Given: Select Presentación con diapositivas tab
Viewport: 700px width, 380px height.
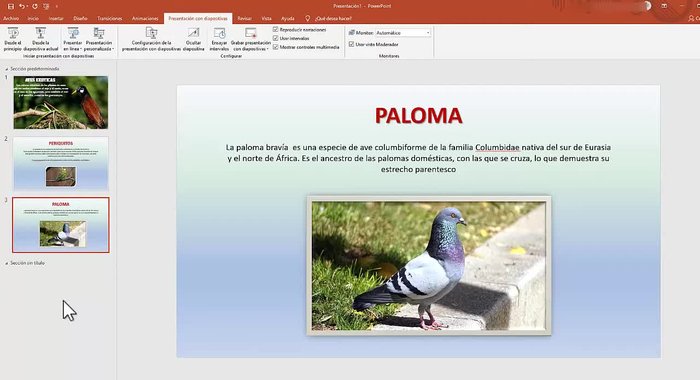Looking at the screenshot, I should click(198, 18).
